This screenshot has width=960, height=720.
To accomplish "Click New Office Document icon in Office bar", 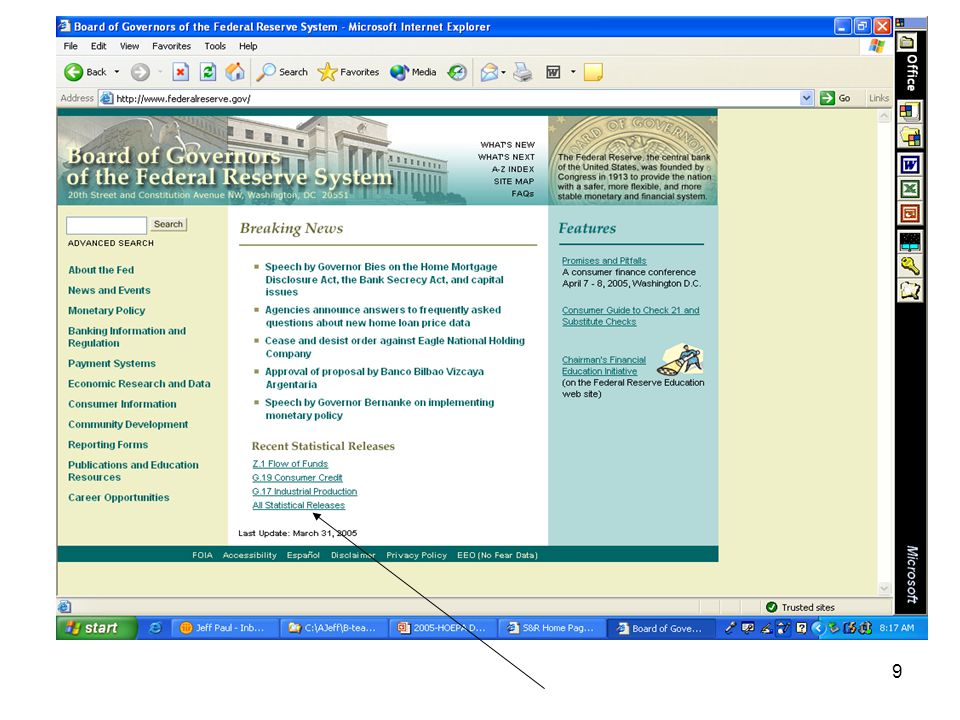I will tap(909, 111).
